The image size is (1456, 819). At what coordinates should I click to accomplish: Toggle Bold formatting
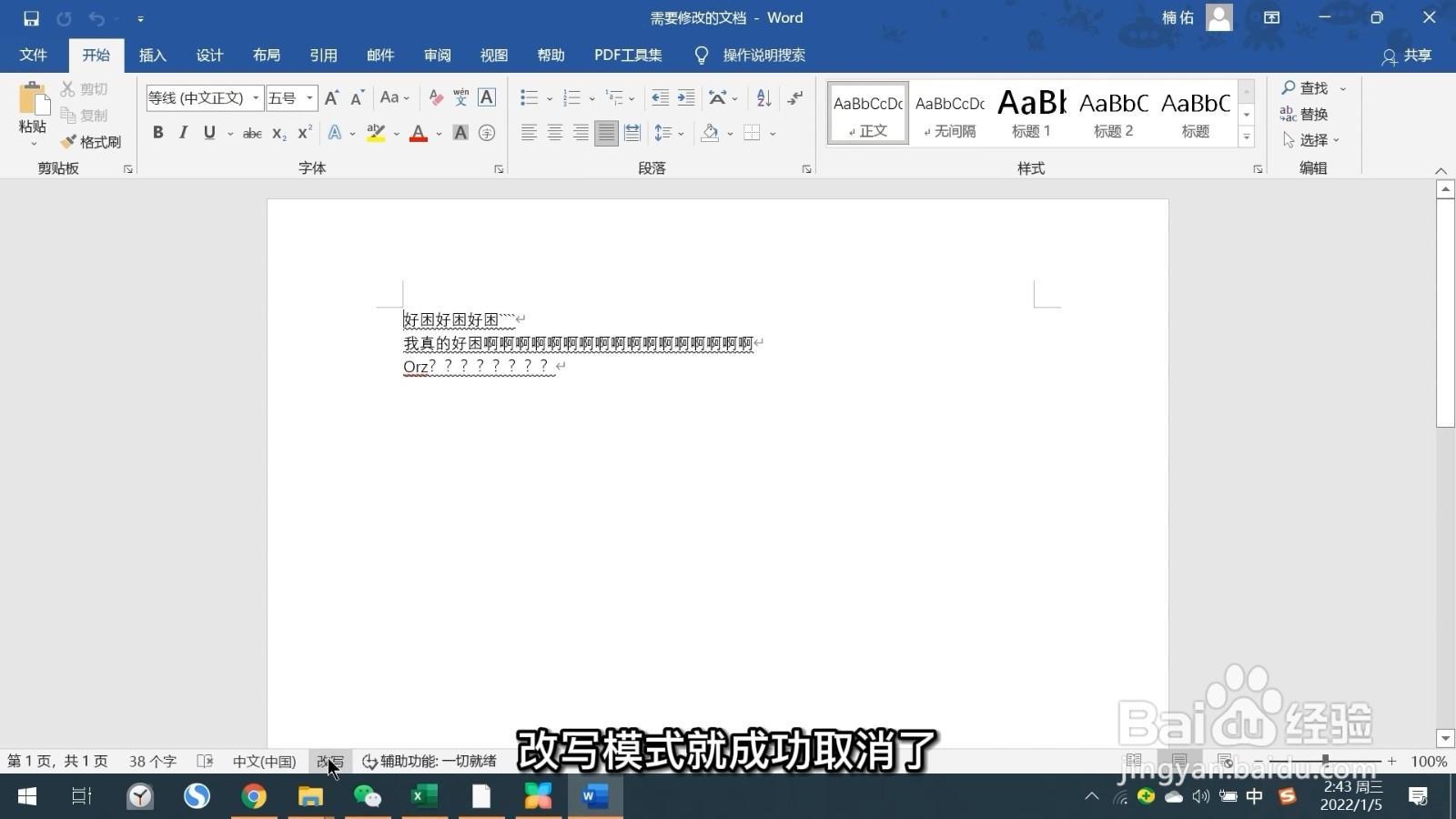click(x=158, y=133)
